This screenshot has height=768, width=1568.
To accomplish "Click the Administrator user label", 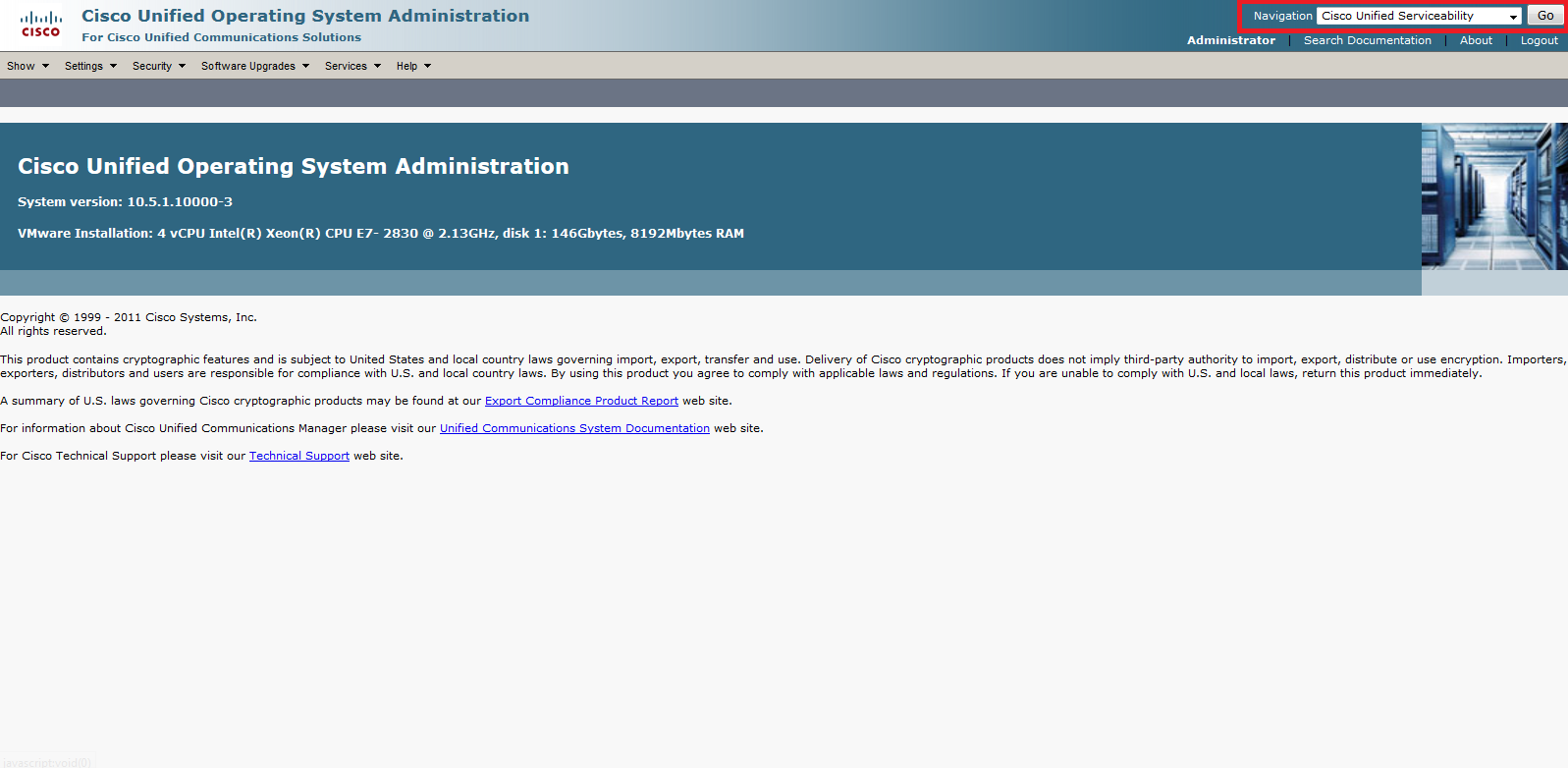I will (x=1230, y=40).
